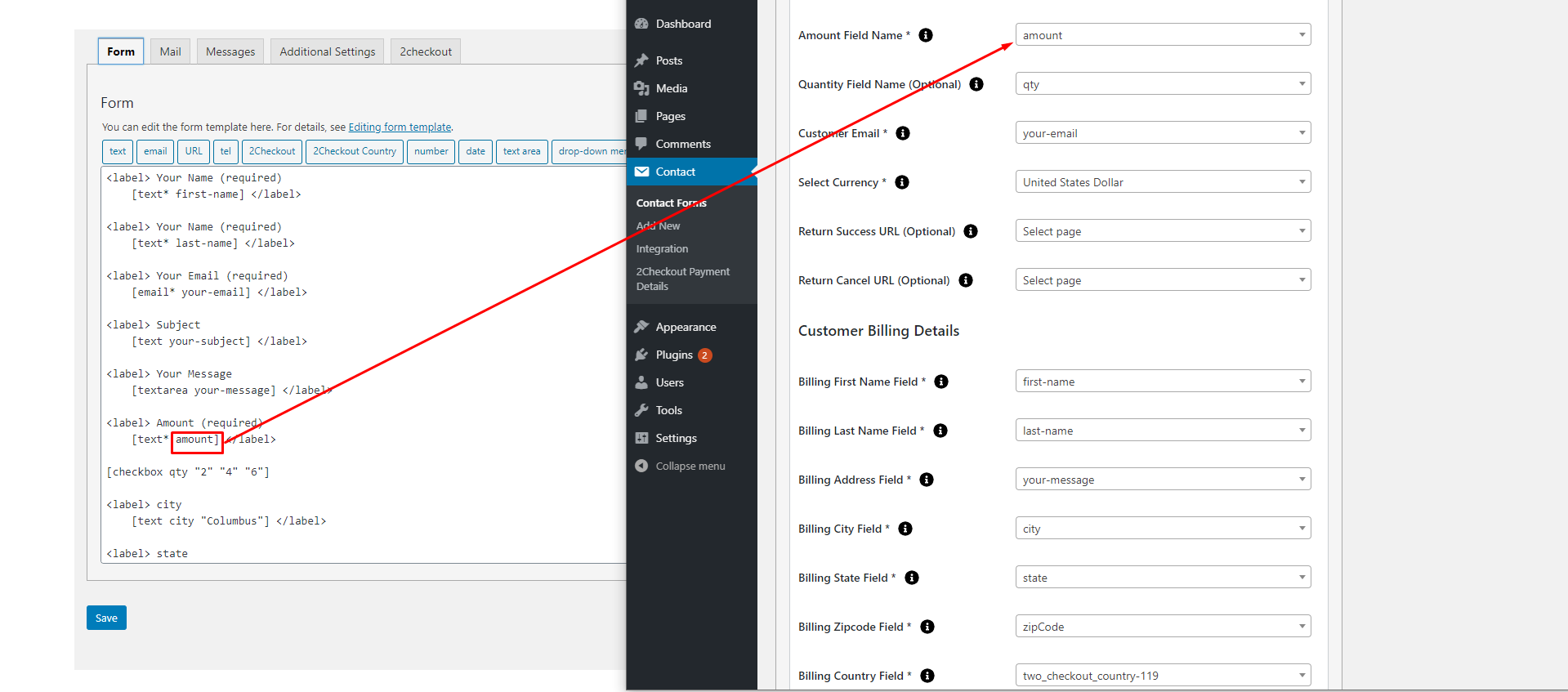
Task: Click the info icon beside Amount Field Name
Action: pyautogui.click(x=926, y=35)
